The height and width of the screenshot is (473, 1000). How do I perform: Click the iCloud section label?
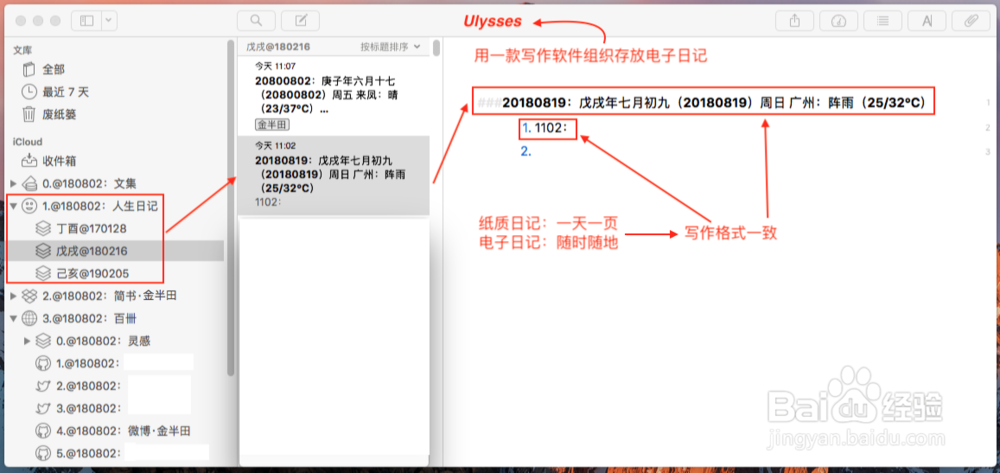pyautogui.click(x=27, y=142)
